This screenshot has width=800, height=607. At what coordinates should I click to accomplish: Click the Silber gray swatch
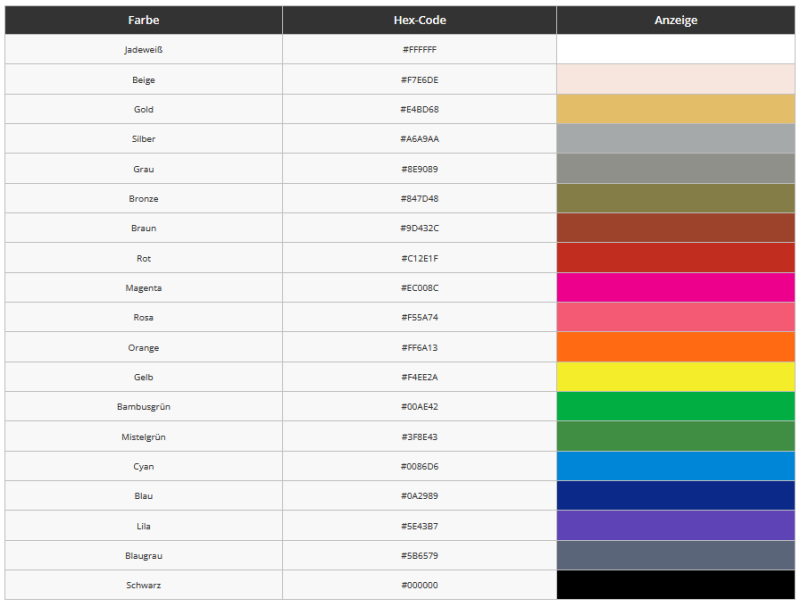pyautogui.click(x=676, y=139)
